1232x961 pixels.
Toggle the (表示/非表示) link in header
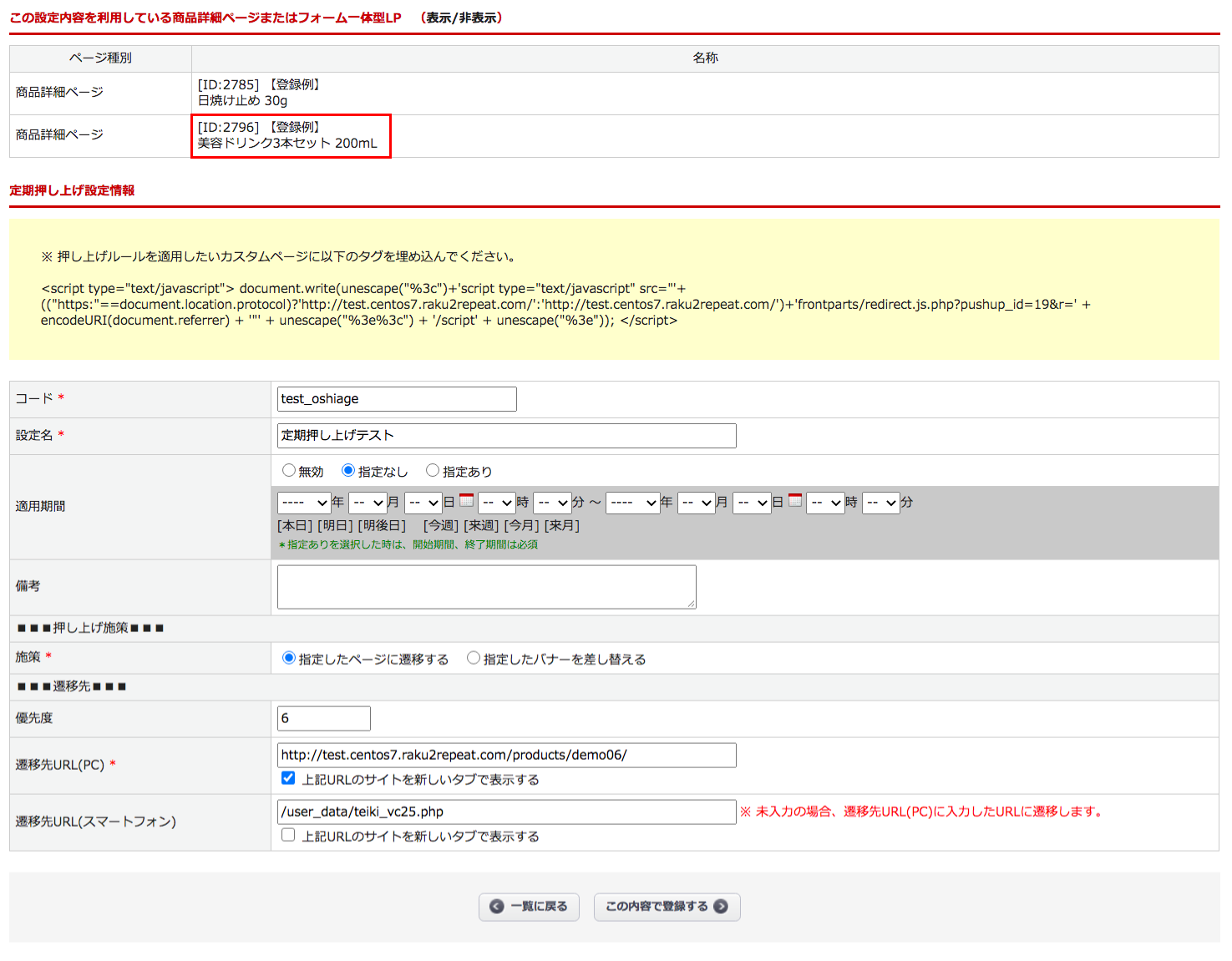pos(462,18)
